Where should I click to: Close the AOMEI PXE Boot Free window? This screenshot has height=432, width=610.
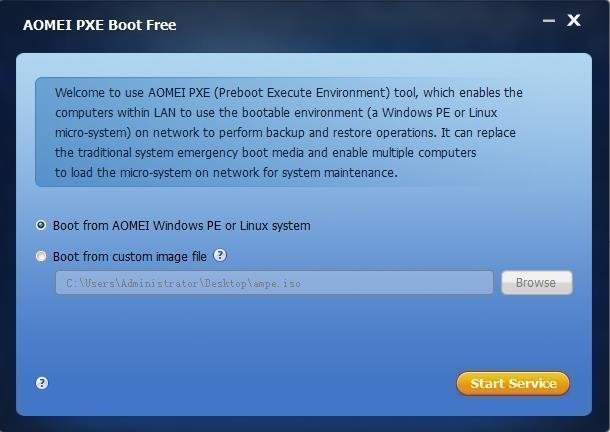[x=574, y=19]
